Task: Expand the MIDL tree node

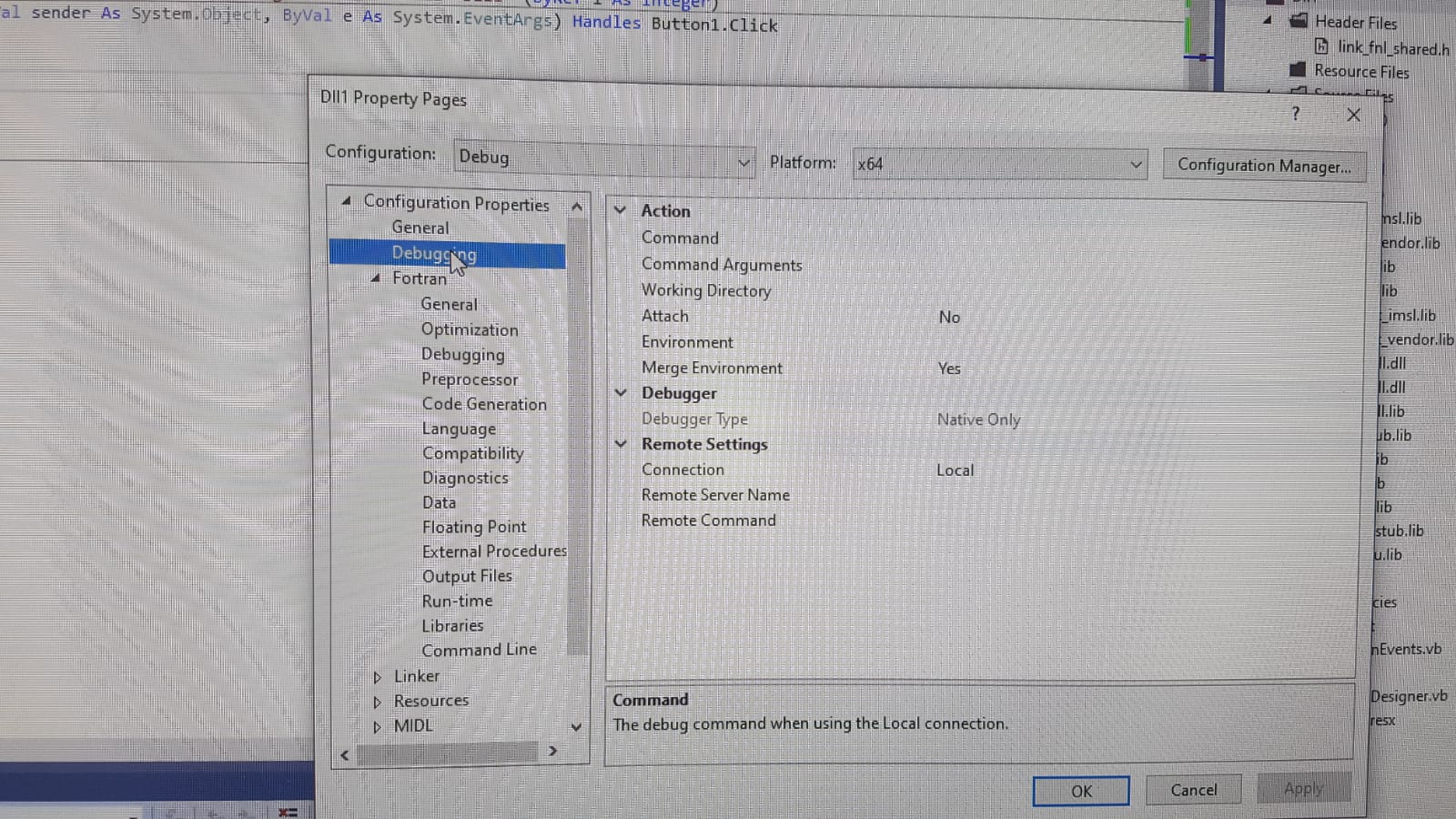Action: click(x=377, y=726)
